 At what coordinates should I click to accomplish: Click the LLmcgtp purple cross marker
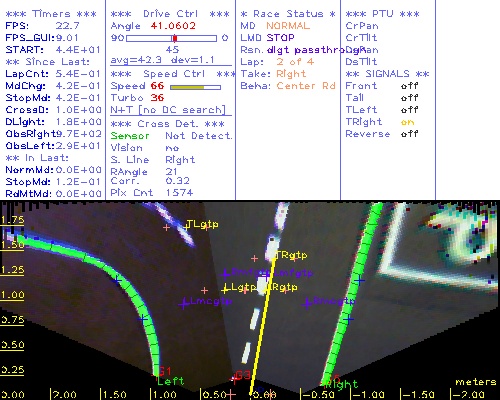(x=184, y=304)
